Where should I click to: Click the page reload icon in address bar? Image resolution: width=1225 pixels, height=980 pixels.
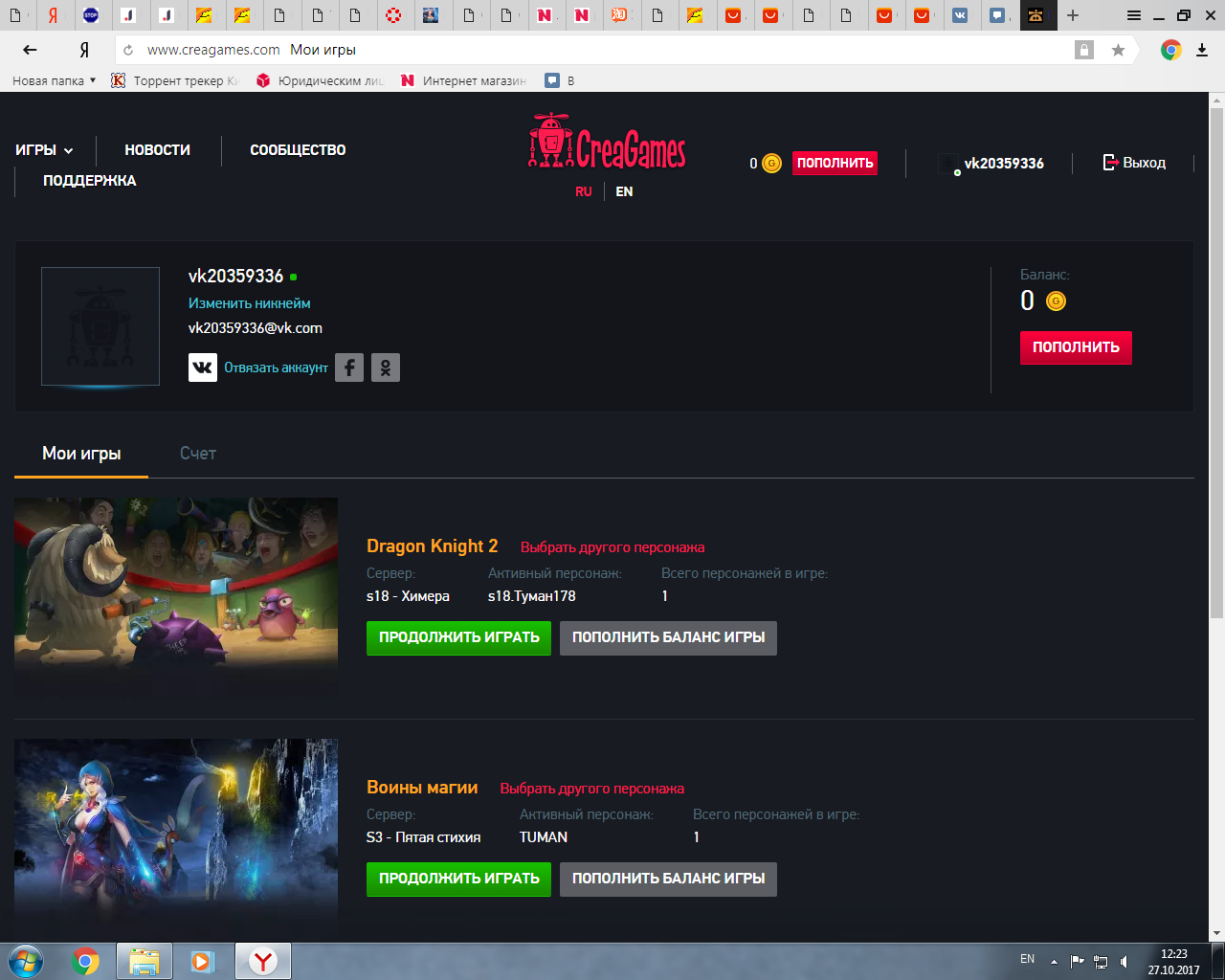(128, 50)
